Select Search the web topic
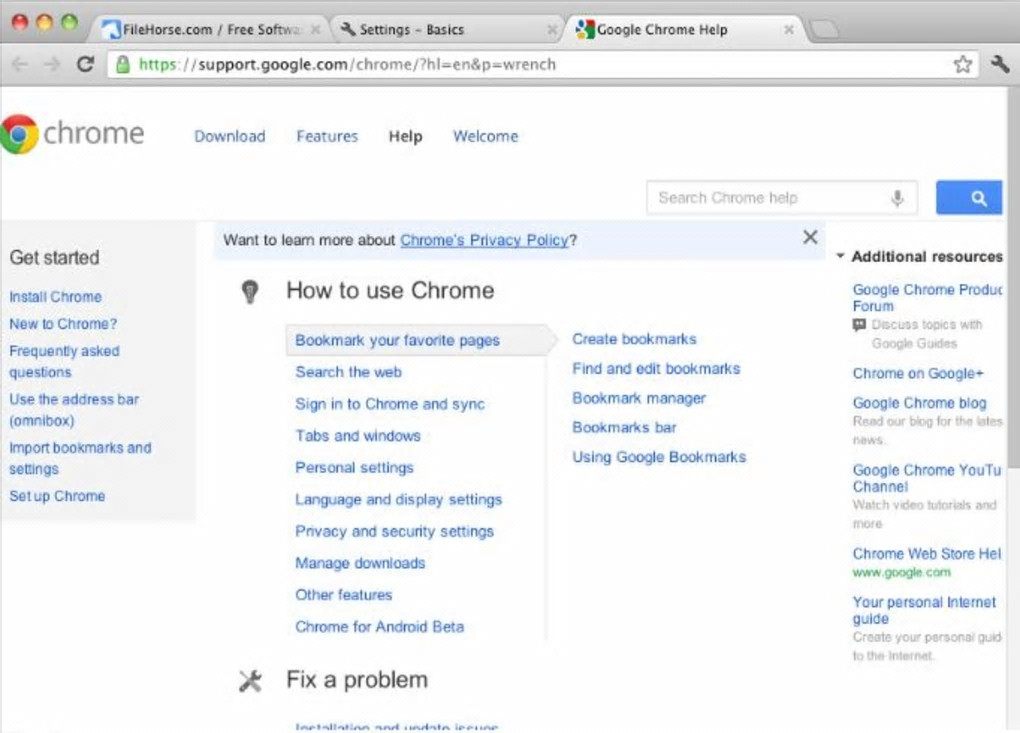1020x733 pixels. 348,372
